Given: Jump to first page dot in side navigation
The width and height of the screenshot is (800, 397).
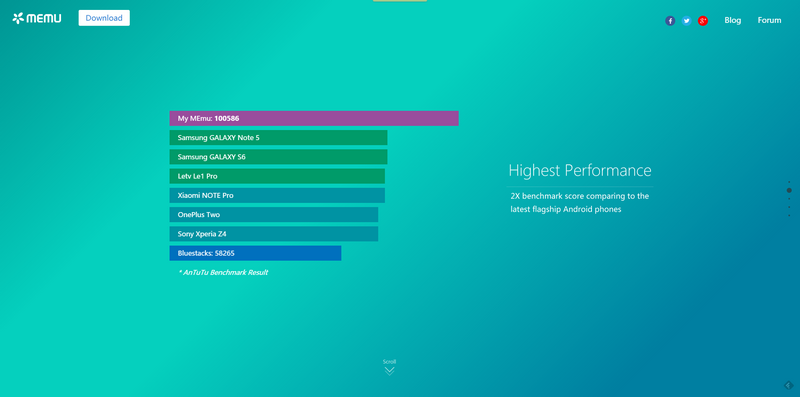Looking at the screenshot, I should click(x=789, y=182).
